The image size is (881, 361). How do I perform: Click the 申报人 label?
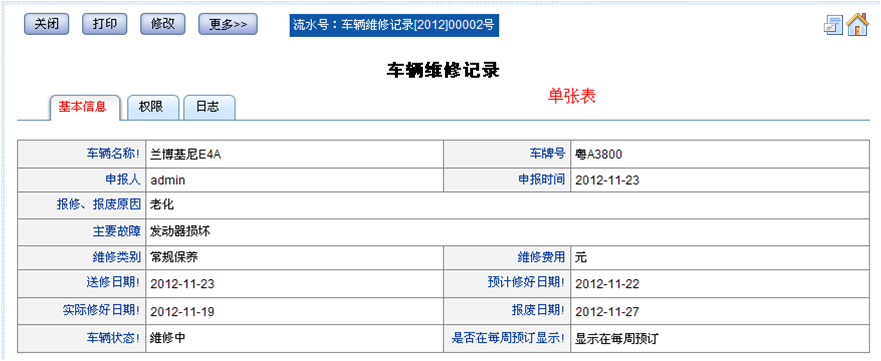[122, 179]
